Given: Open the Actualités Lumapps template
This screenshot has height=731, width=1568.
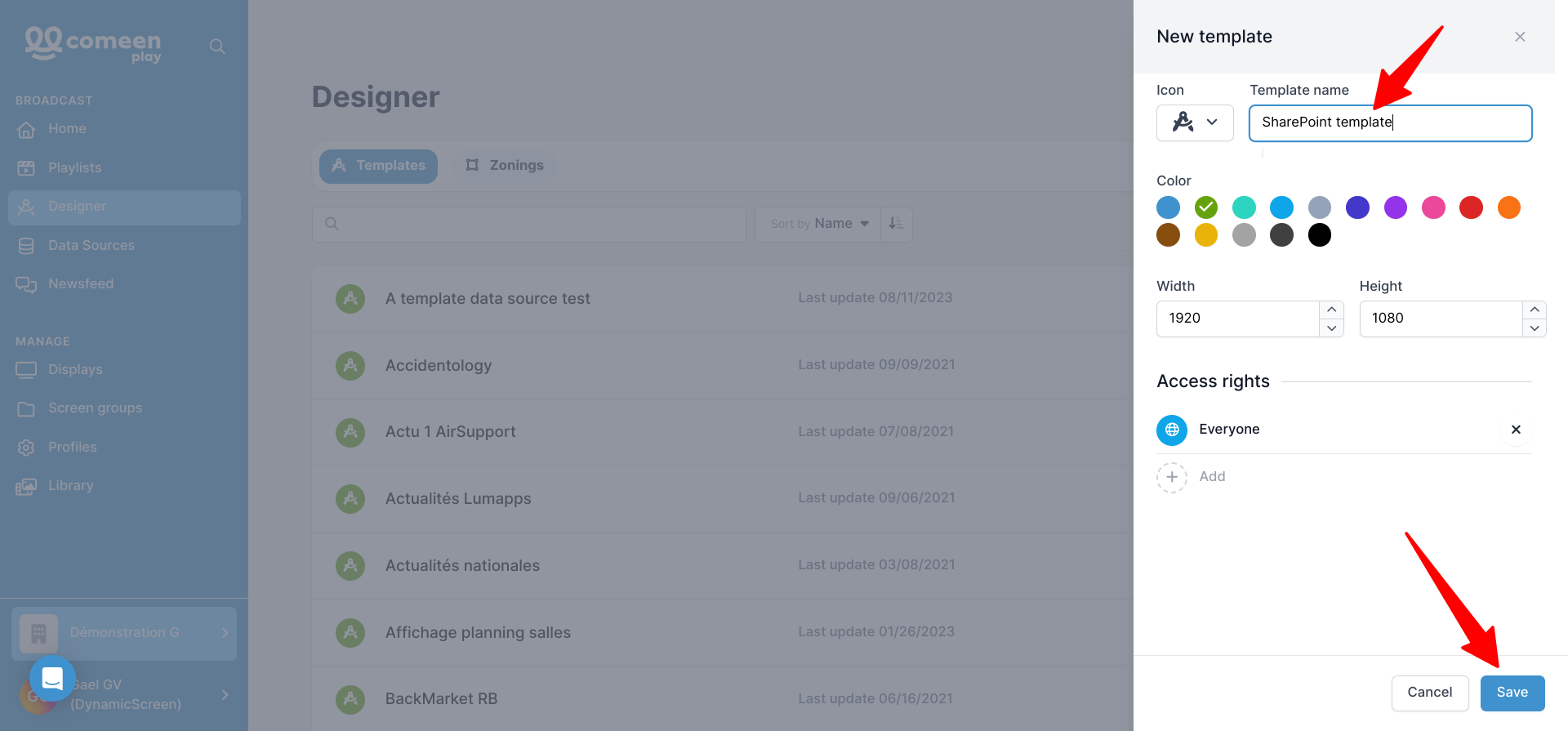Looking at the screenshot, I should [723, 499].
